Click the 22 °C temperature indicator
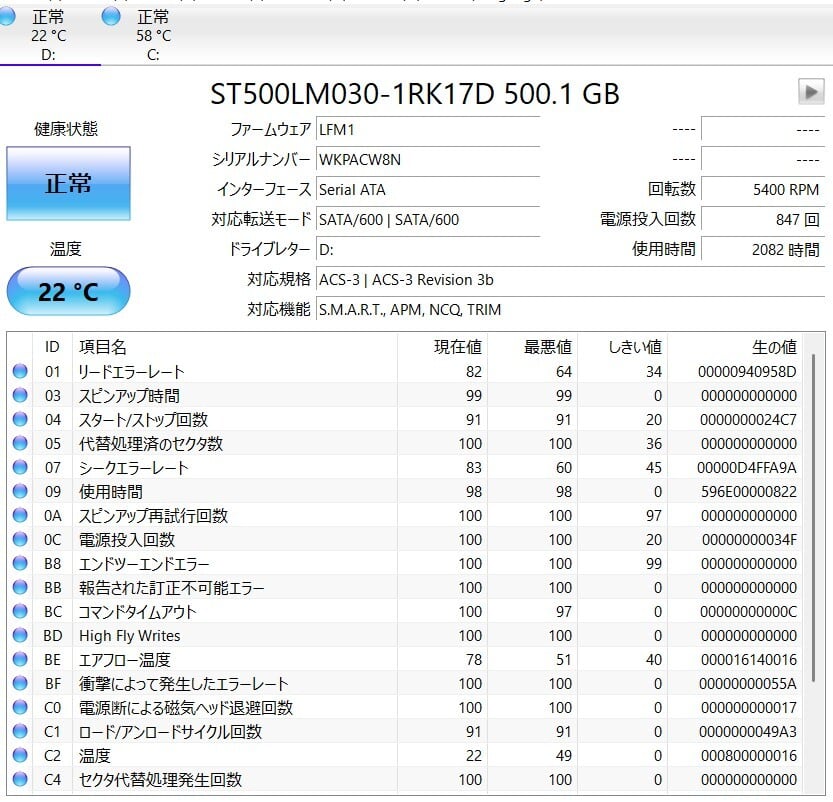Screen dimensions: 833x802 click(x=68, y=292)
